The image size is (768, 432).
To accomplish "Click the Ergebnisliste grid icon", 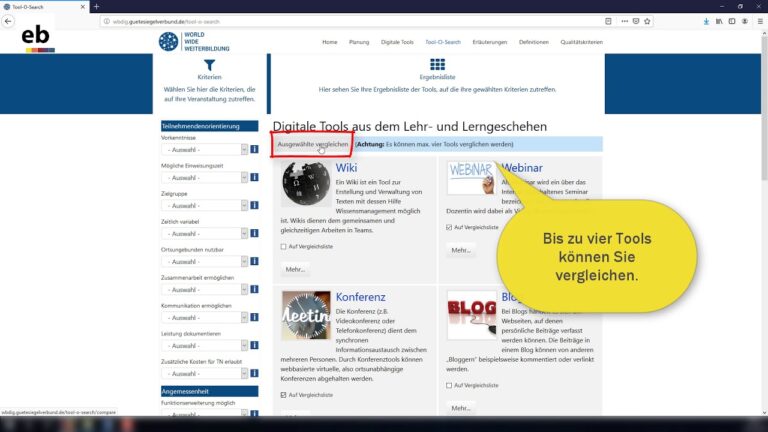I will [x=437, y=64].
